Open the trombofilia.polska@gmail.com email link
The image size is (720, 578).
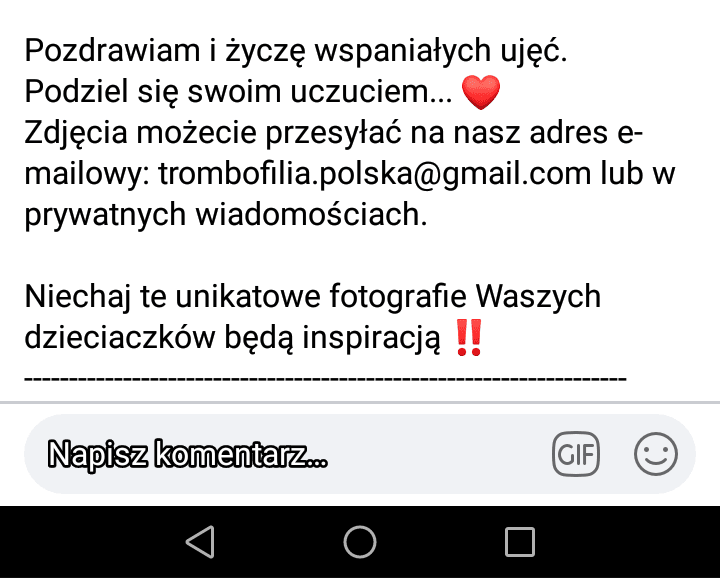(x=375, y=174)
